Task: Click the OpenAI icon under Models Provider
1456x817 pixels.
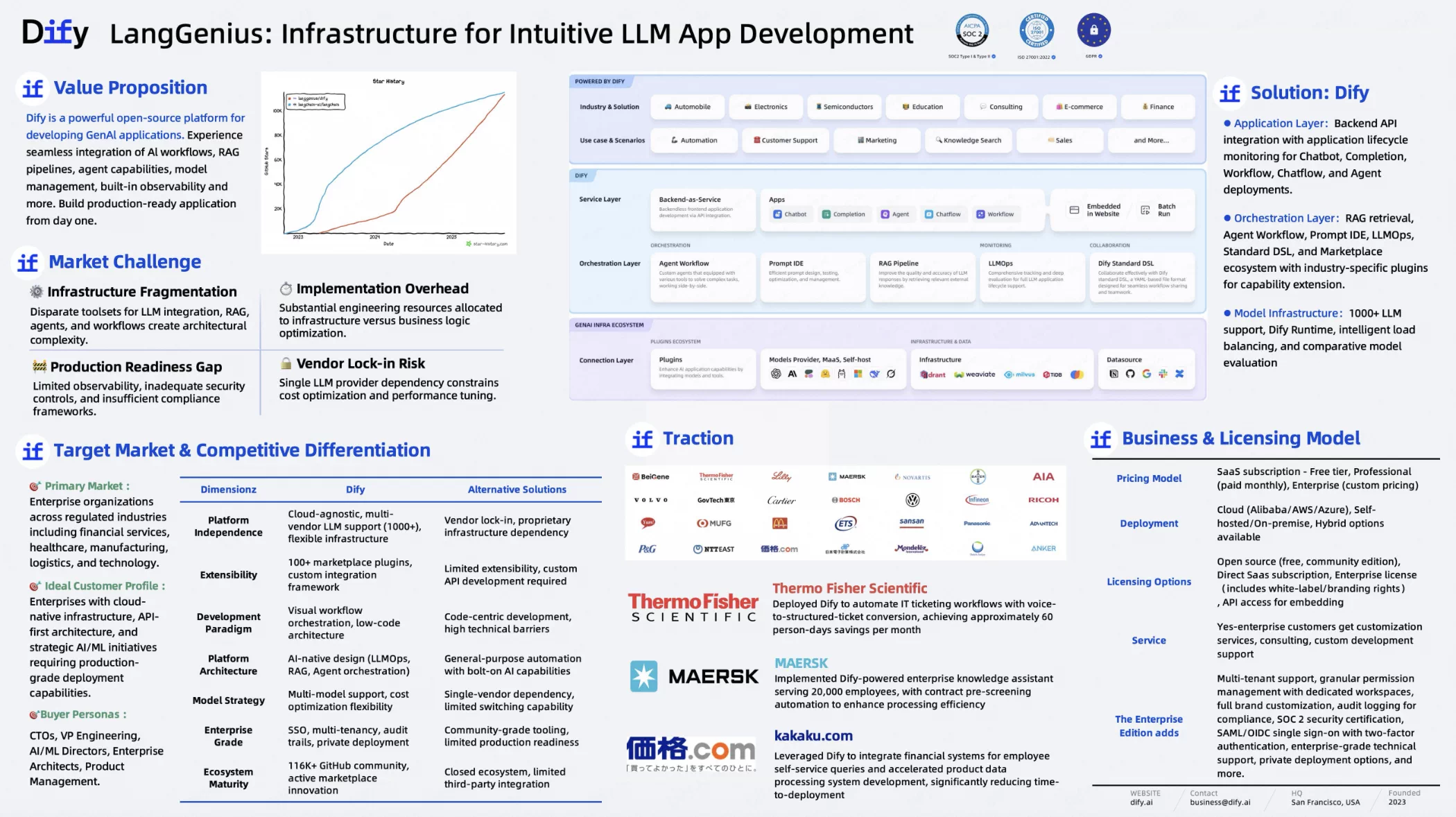Action: click(x=776, y=374)
